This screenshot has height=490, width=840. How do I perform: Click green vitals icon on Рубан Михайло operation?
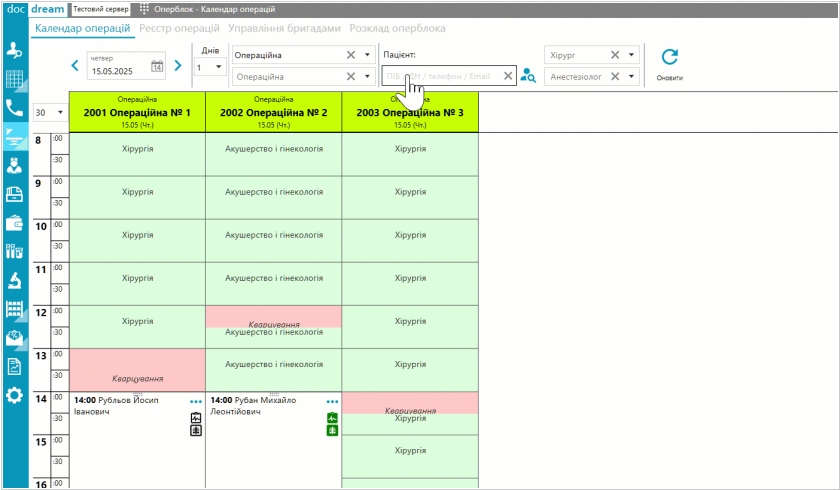(332, 417)
